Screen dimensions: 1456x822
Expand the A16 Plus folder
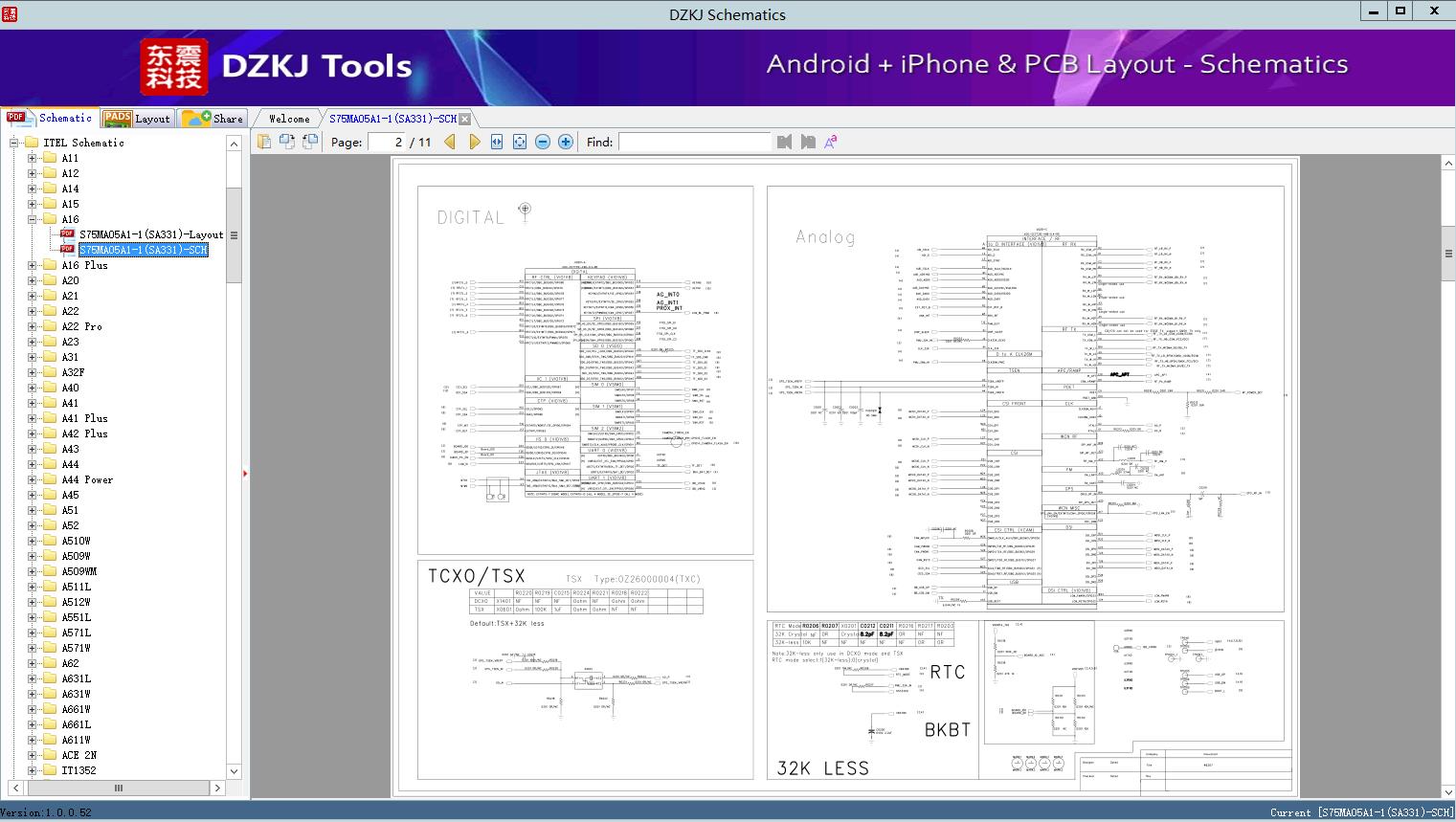coord(32,265)
